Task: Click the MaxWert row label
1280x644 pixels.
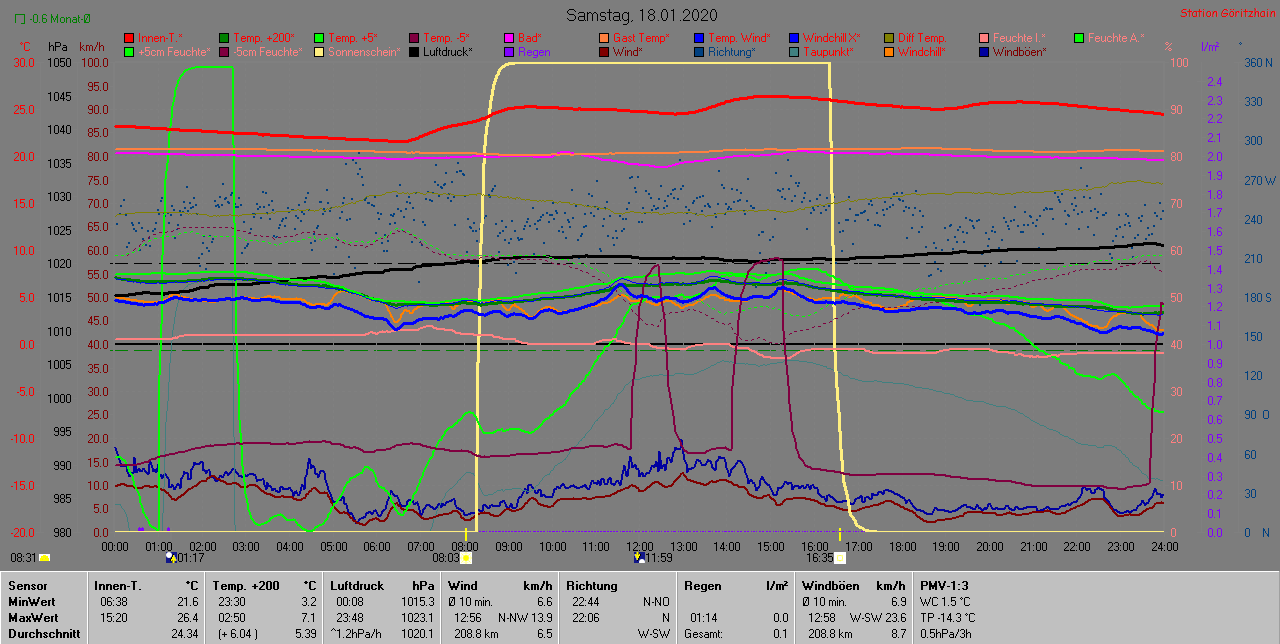Action: coord(32,617)
